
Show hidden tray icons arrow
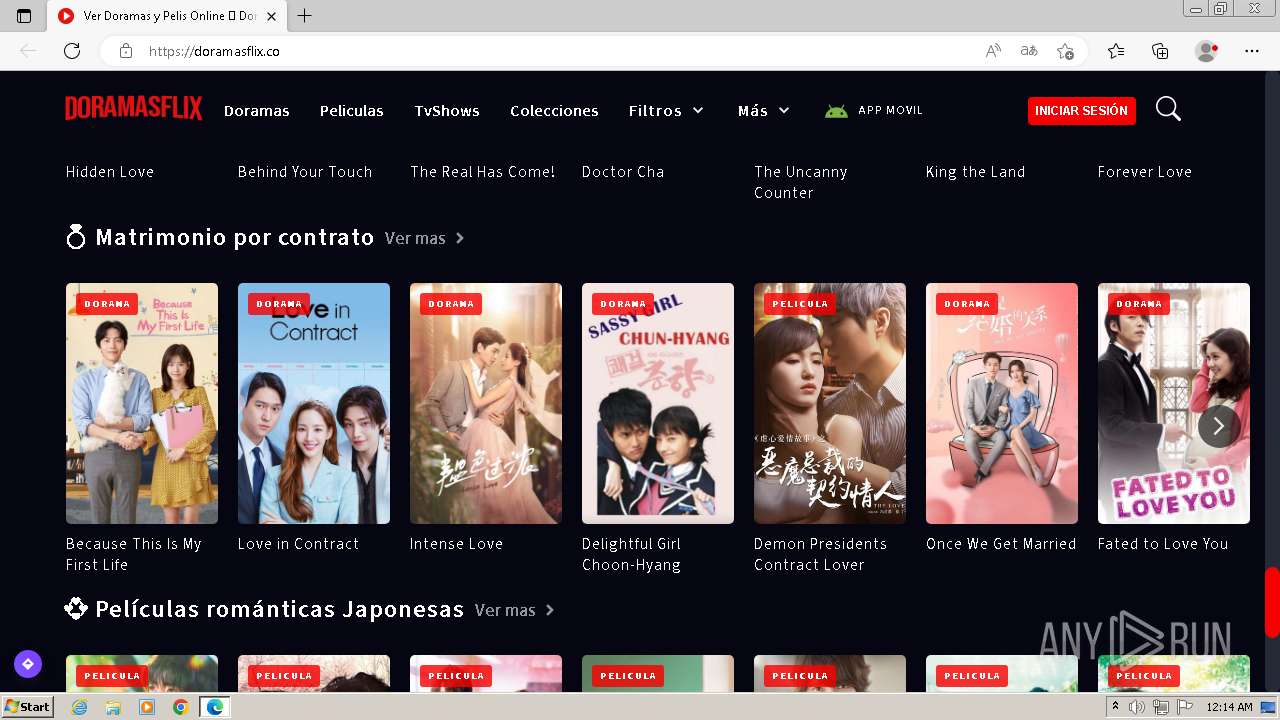[1117, 707]
